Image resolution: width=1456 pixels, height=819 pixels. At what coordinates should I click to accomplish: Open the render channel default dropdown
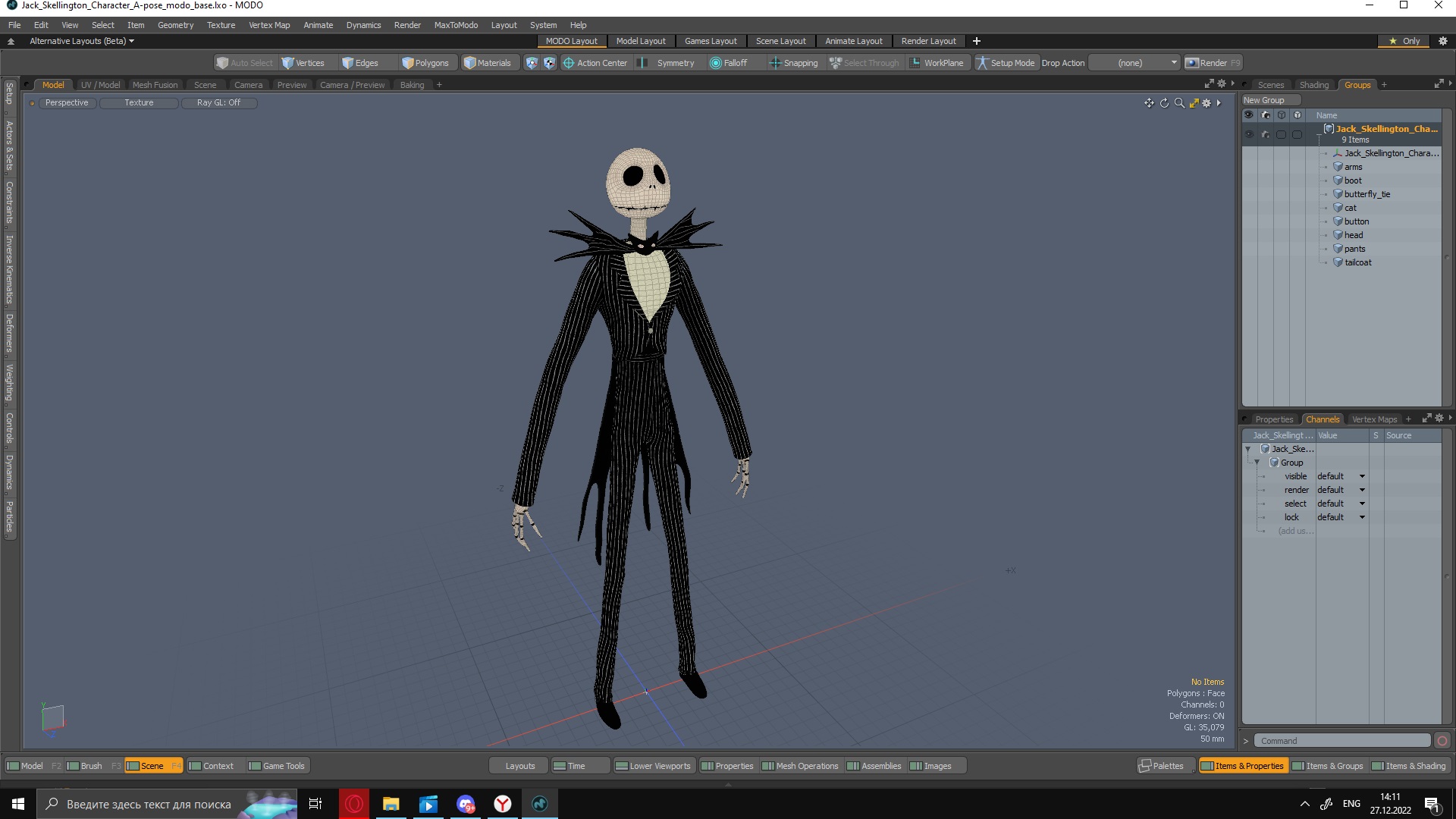pyautogui.click(x=1341, y=490)
